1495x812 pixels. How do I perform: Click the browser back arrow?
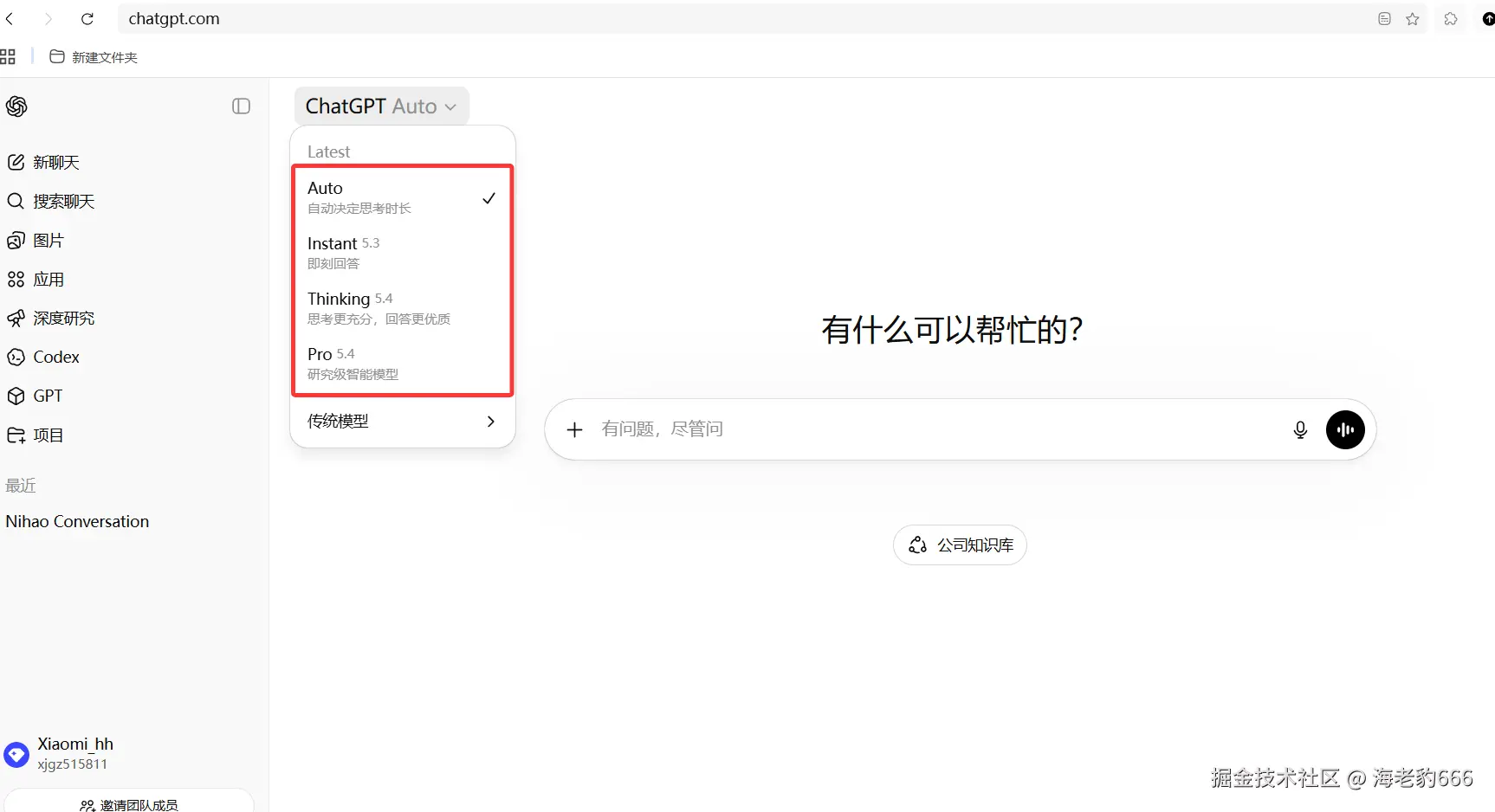pos(10,19)
